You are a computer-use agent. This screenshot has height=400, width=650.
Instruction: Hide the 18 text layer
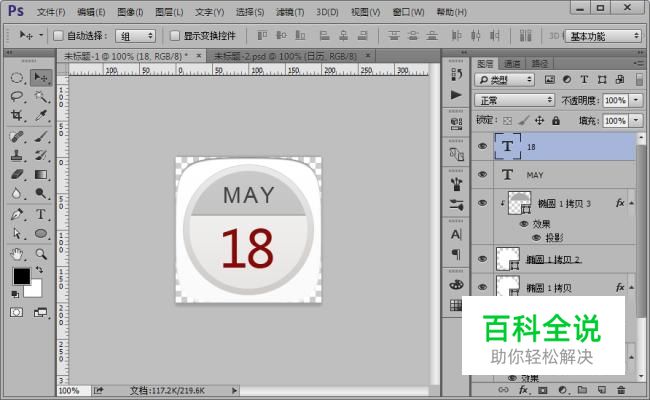482,146
